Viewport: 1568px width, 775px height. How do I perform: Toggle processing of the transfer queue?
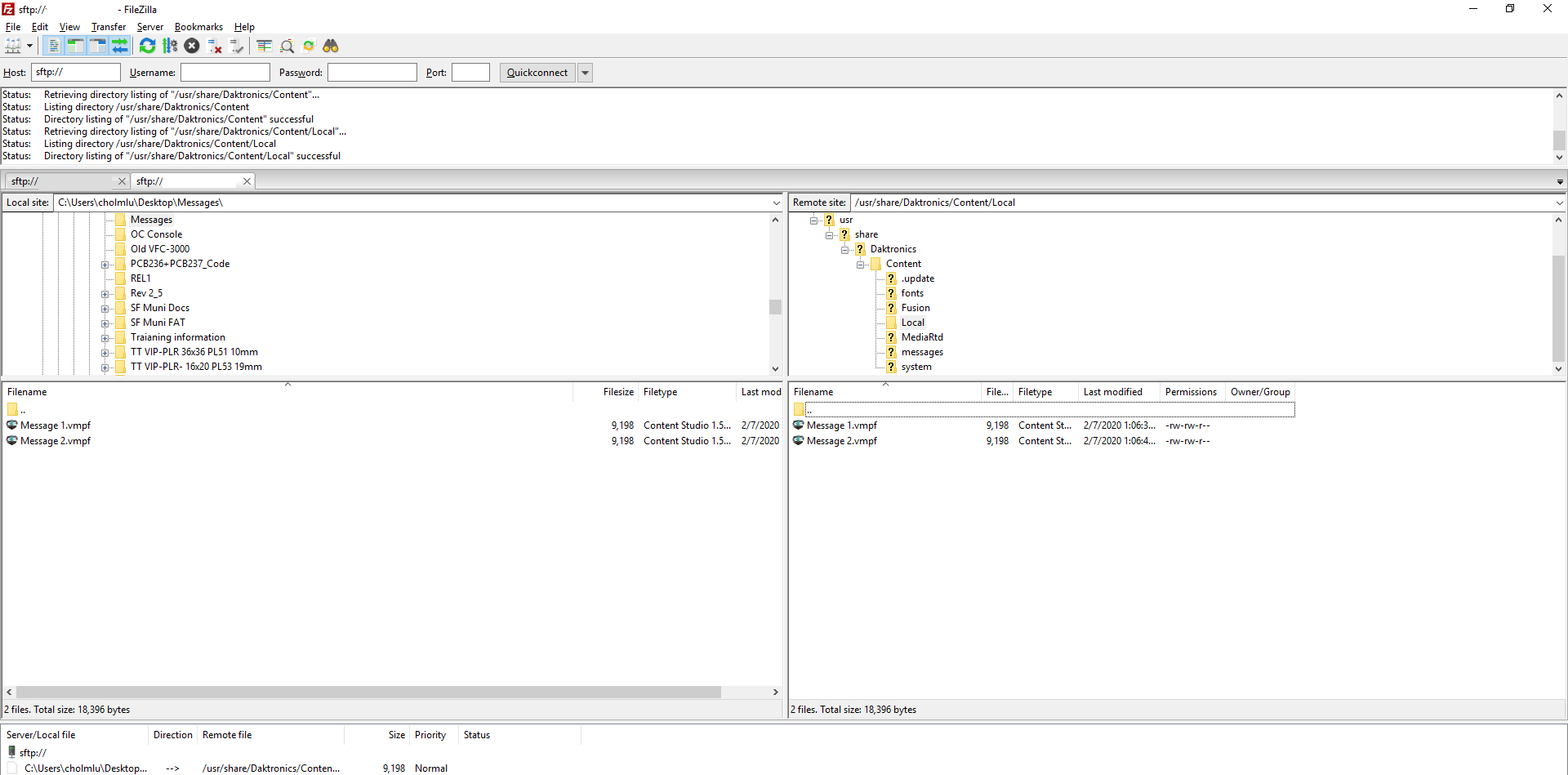(170, 47)
